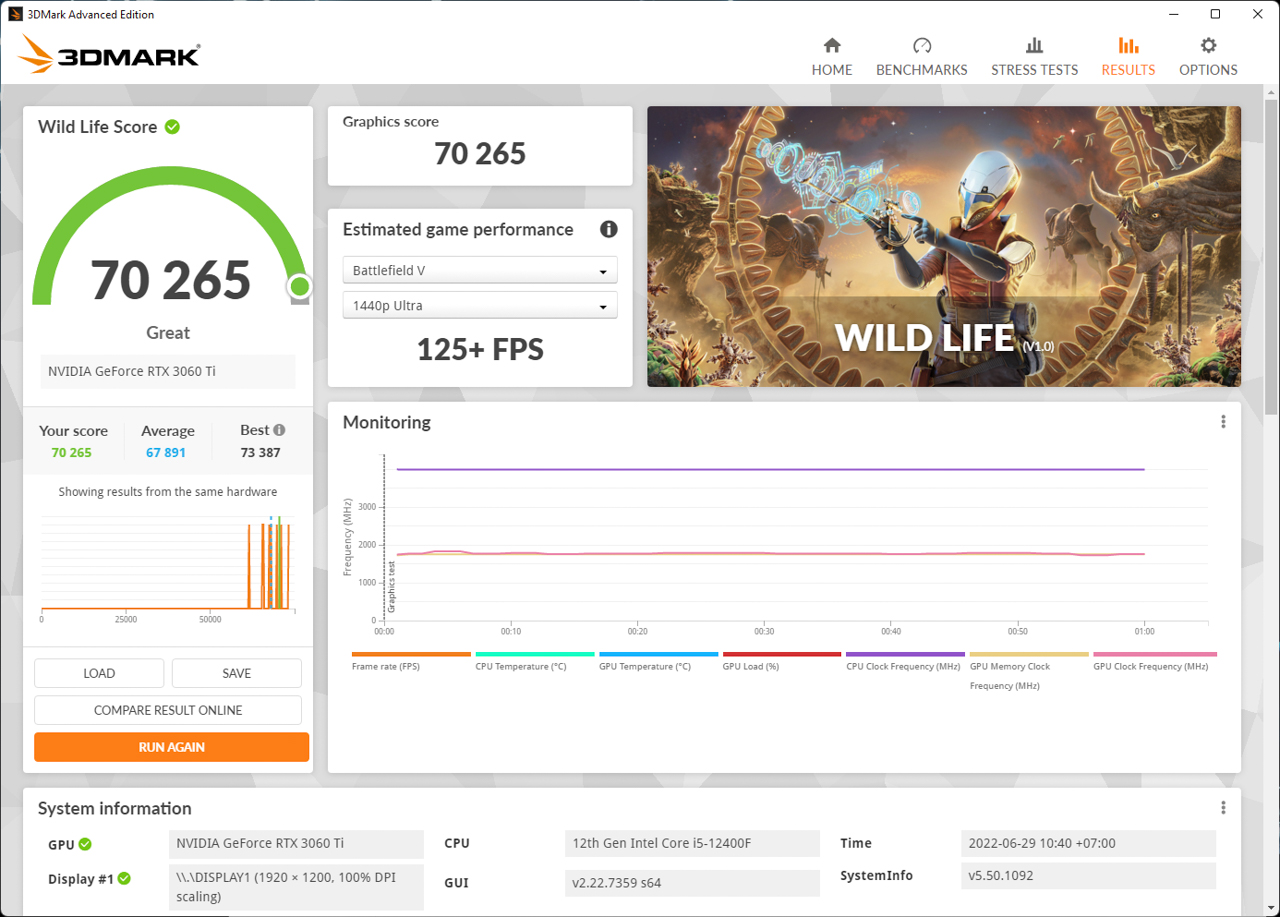The image size is (1280, 917).
Task: Click COMPARE RESULT ONLINE button
Action: coord(168,710)
